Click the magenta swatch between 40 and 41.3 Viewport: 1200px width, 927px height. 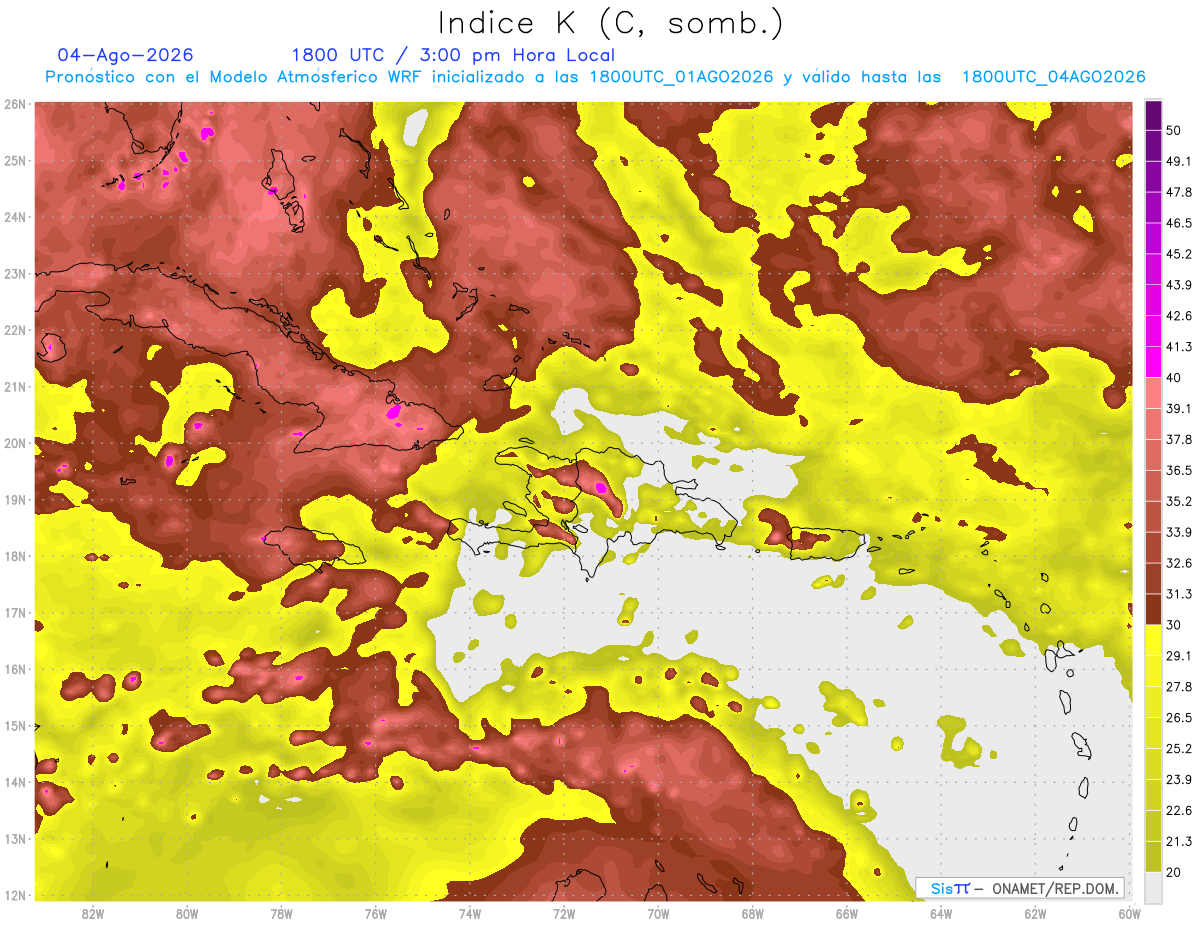(1153, 362)
